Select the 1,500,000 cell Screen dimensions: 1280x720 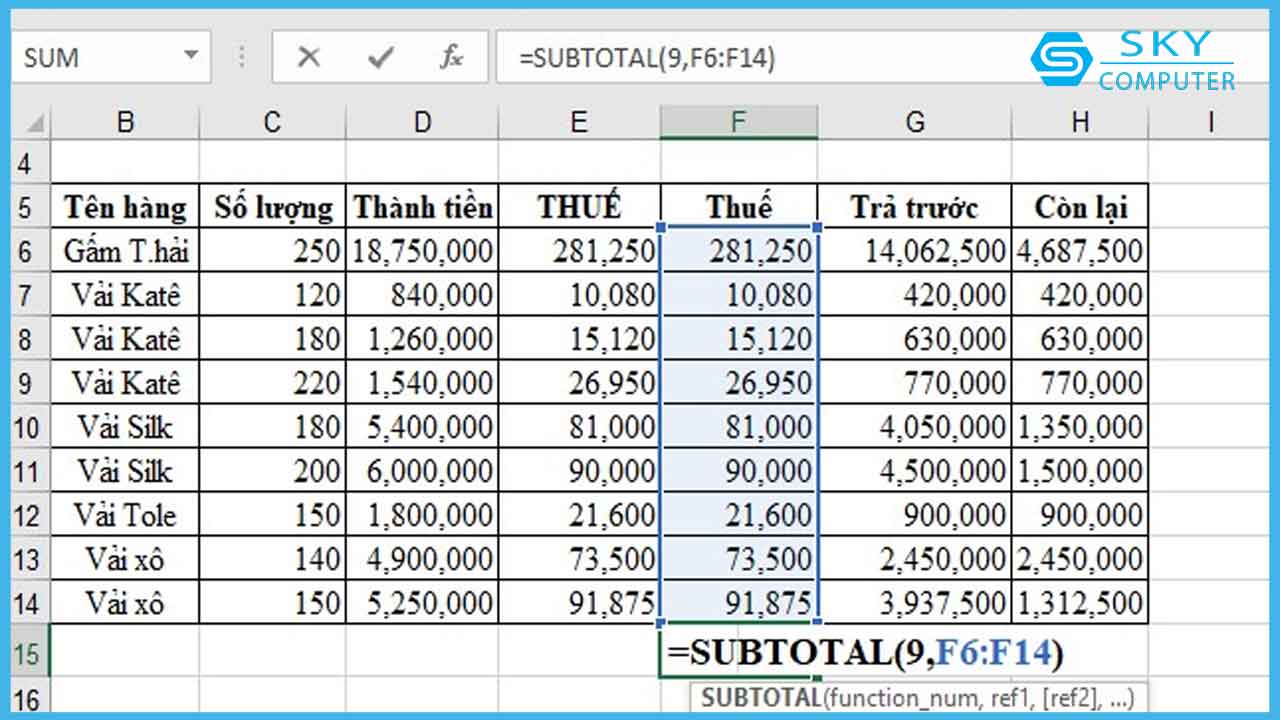(x=1080, y=471)
